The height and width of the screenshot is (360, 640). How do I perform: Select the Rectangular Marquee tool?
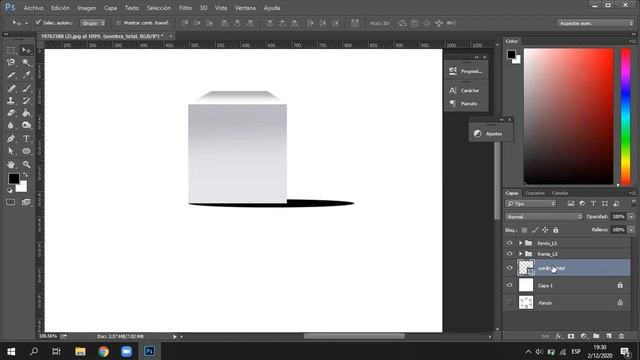(11, 50)
